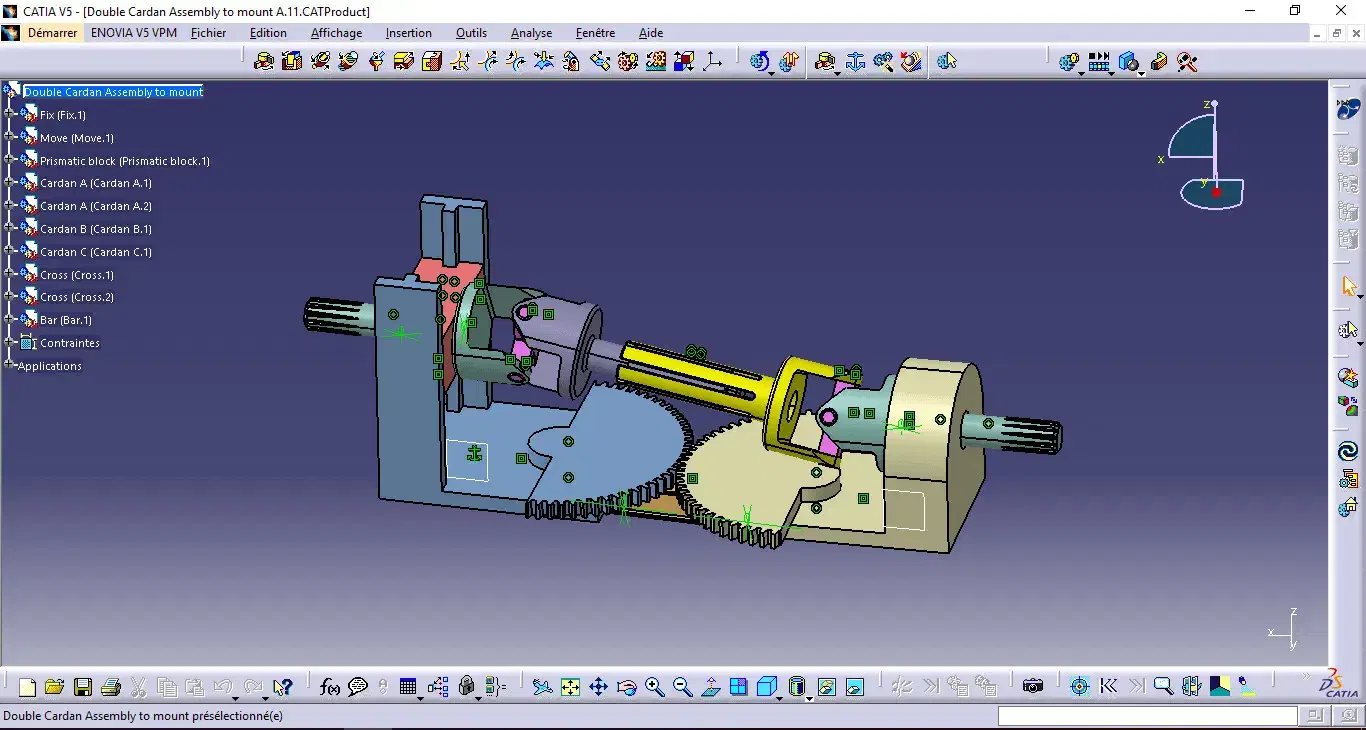Screen dimensions: 1366x730
Task: Open the Démarrer menu
Action: tap(52, 33)
